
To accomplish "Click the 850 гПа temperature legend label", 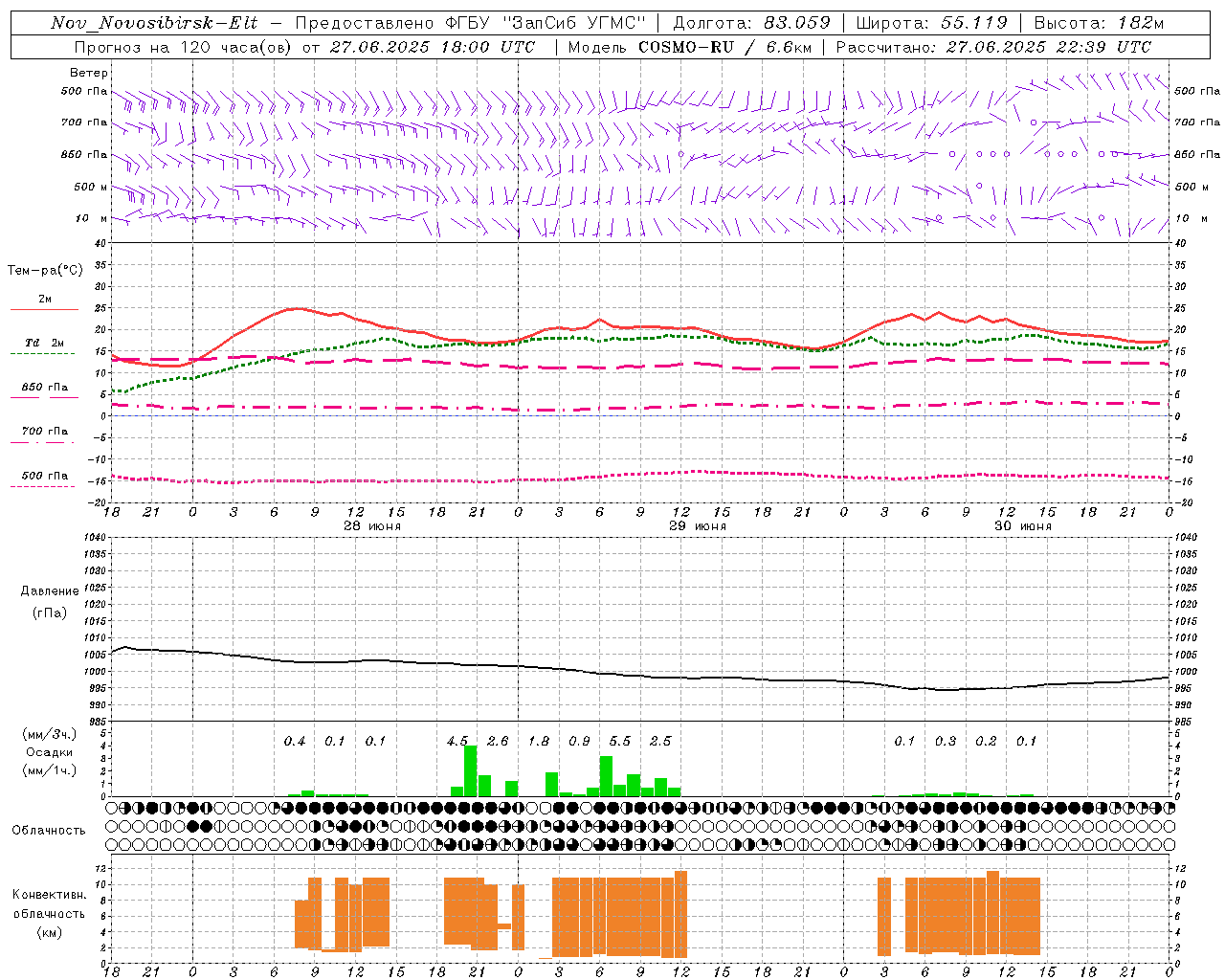I will point(44,388).
